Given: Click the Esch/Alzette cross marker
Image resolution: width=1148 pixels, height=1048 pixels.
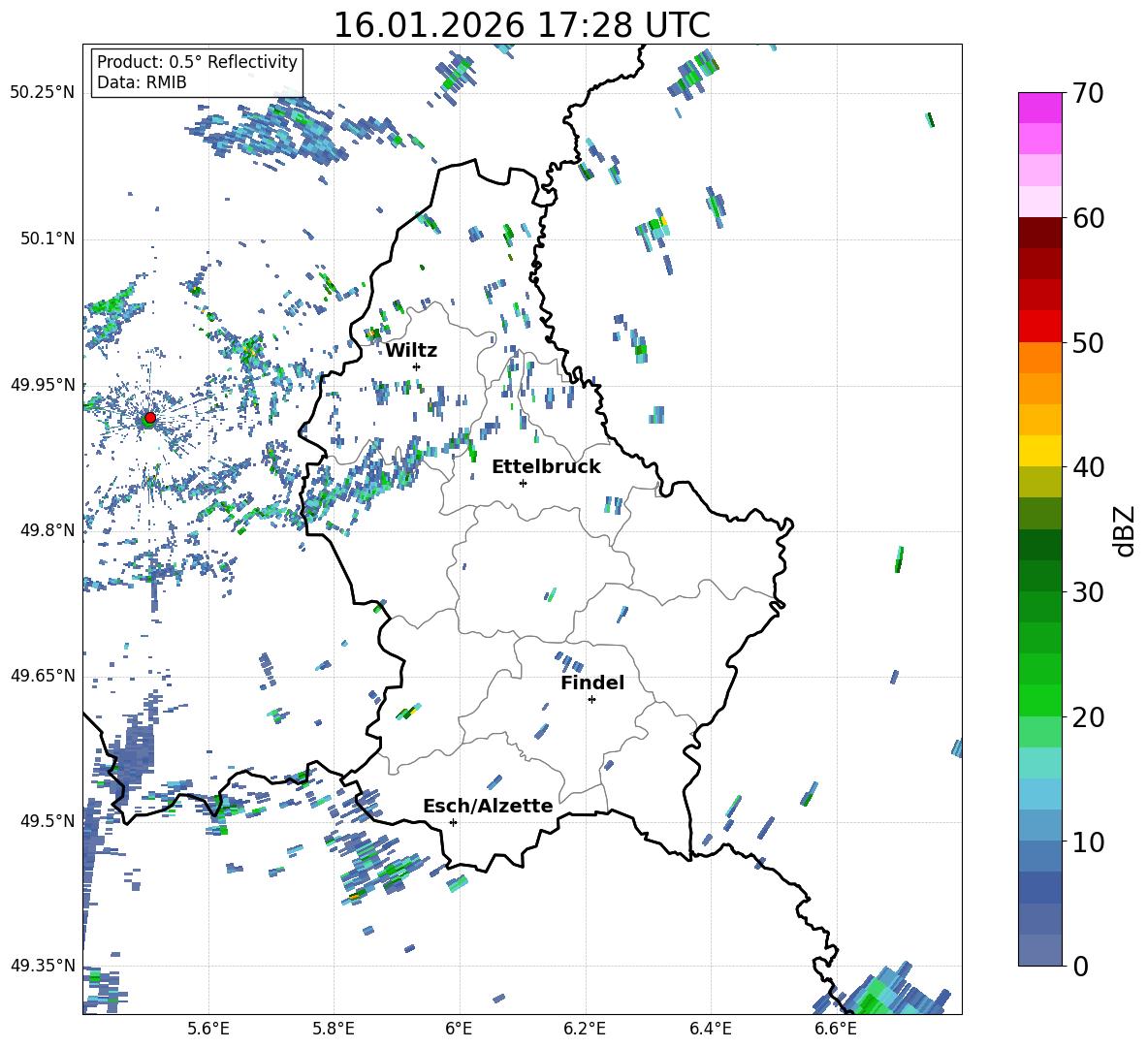Looking at the screenshot, I should coord(453,822).
